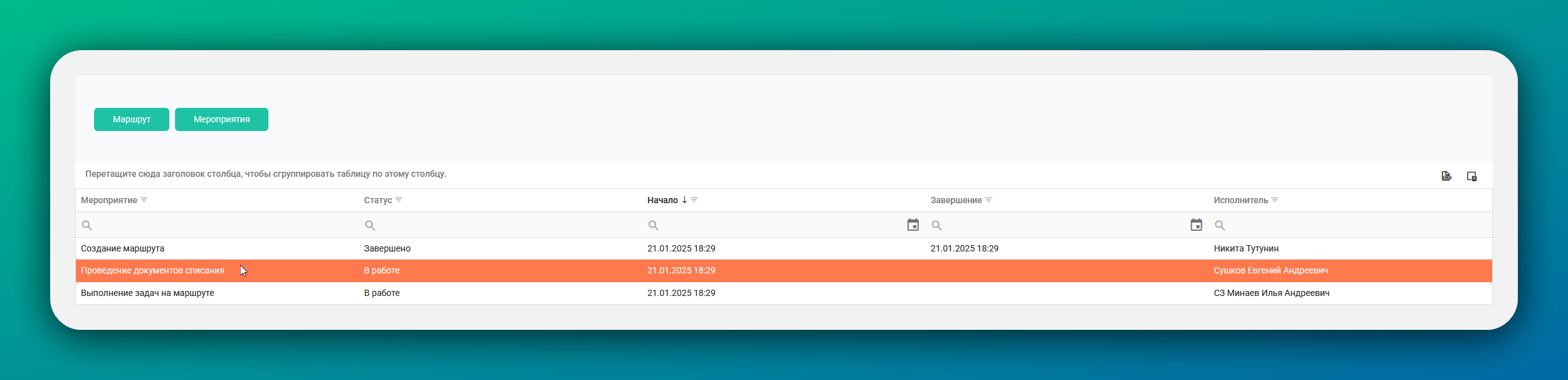Select the Выполнение задач на маршруте row

pos(784,293)
